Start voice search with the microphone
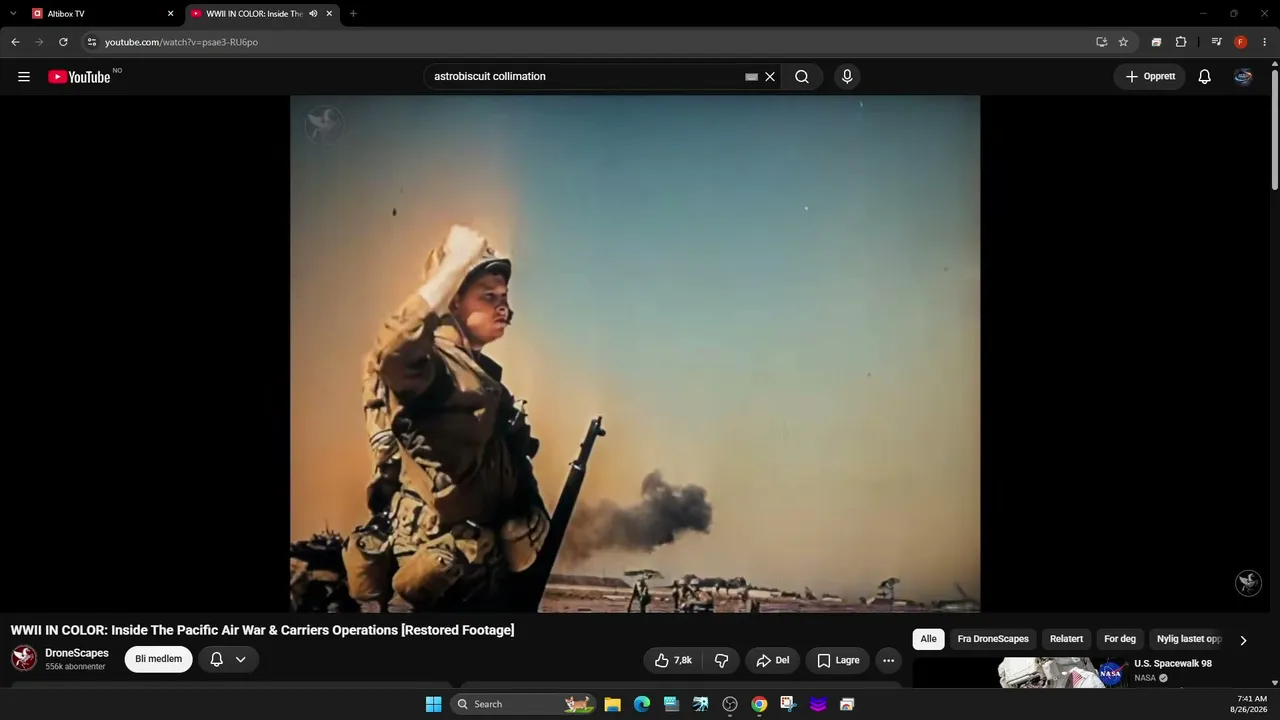 (x=847, y=77)
